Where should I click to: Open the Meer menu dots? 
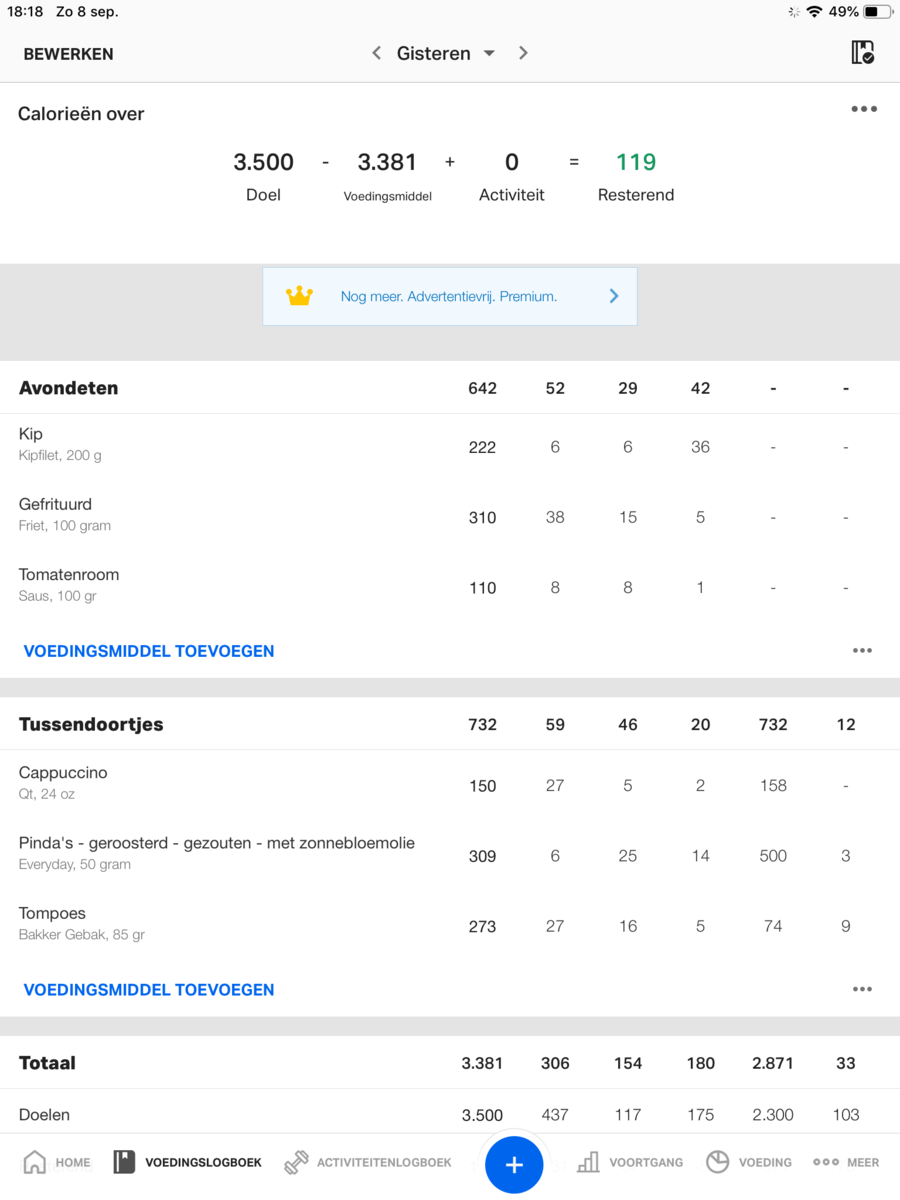click(x=826, y=1162)
